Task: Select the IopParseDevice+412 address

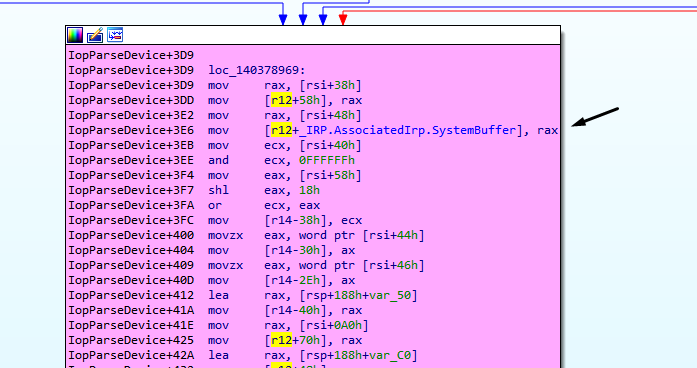Action: (131, 296)
